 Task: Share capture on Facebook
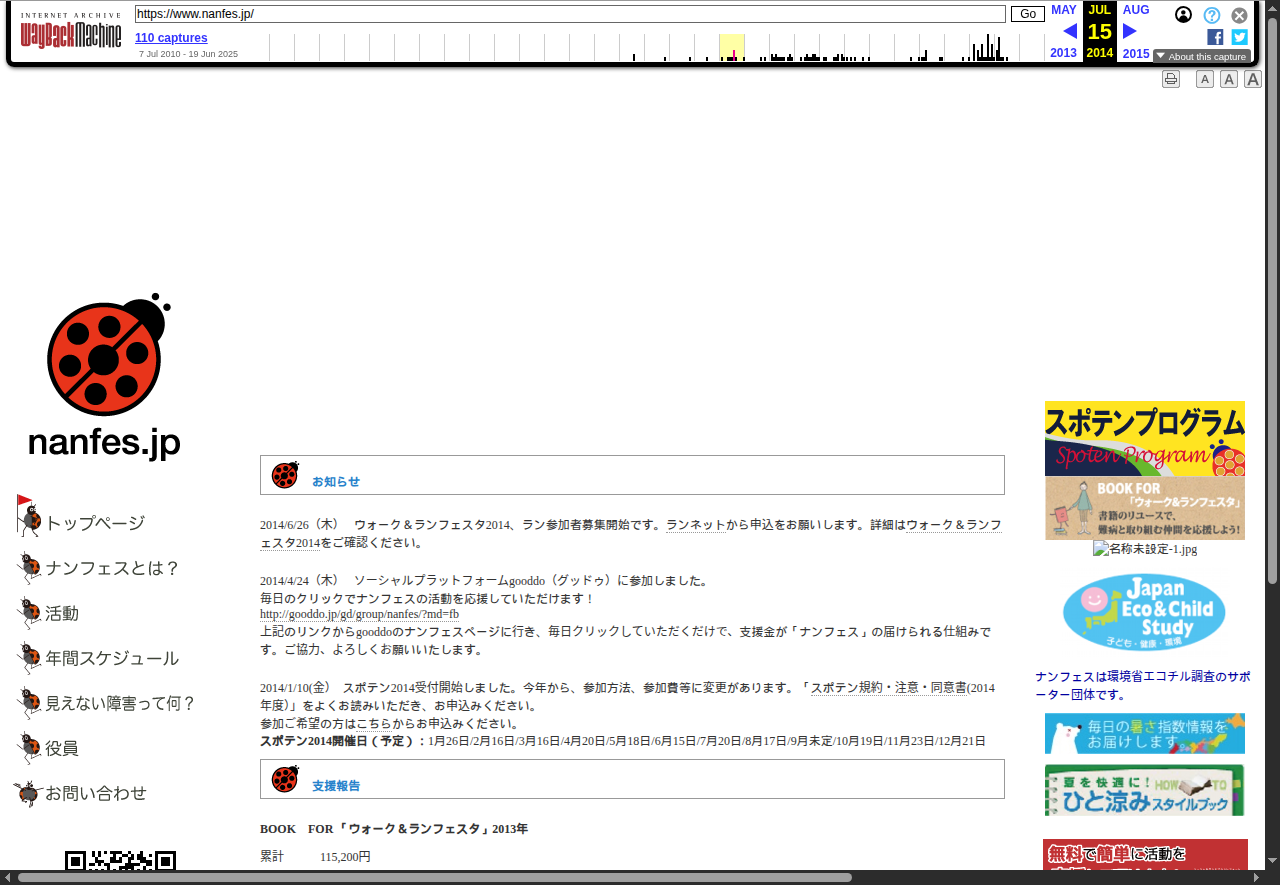point(1215,37)
